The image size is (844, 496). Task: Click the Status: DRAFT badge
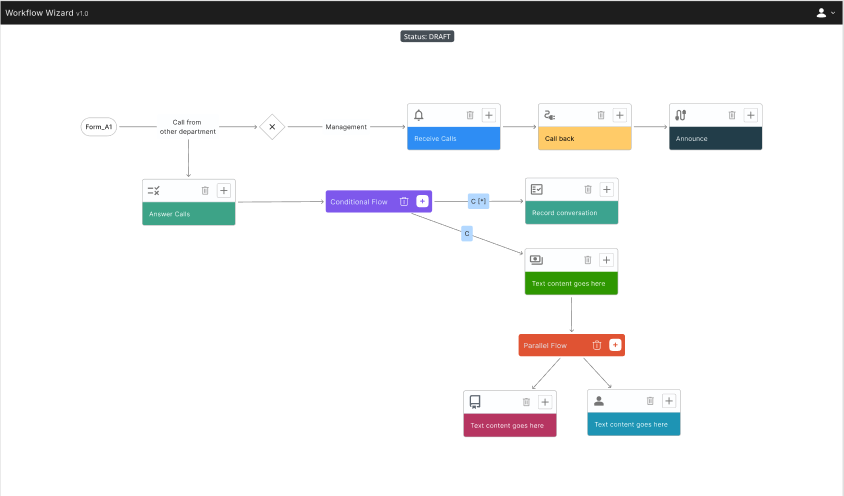click(x=428, y=36)
